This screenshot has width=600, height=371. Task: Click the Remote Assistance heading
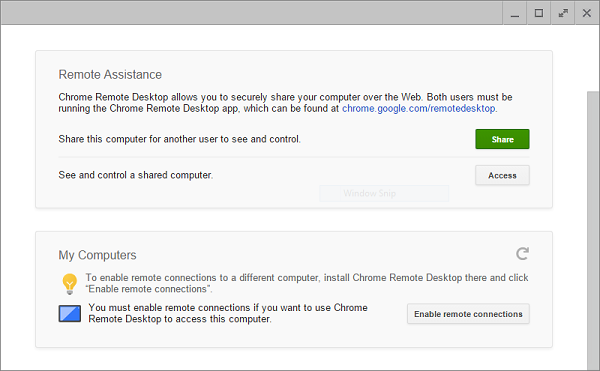[x=110, y=75]
